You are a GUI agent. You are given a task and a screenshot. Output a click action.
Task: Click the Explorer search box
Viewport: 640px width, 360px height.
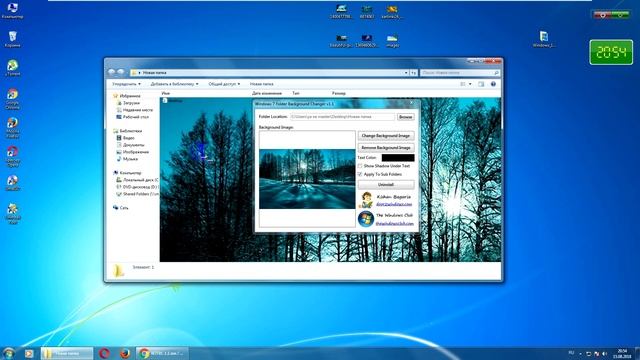point(460,73)
